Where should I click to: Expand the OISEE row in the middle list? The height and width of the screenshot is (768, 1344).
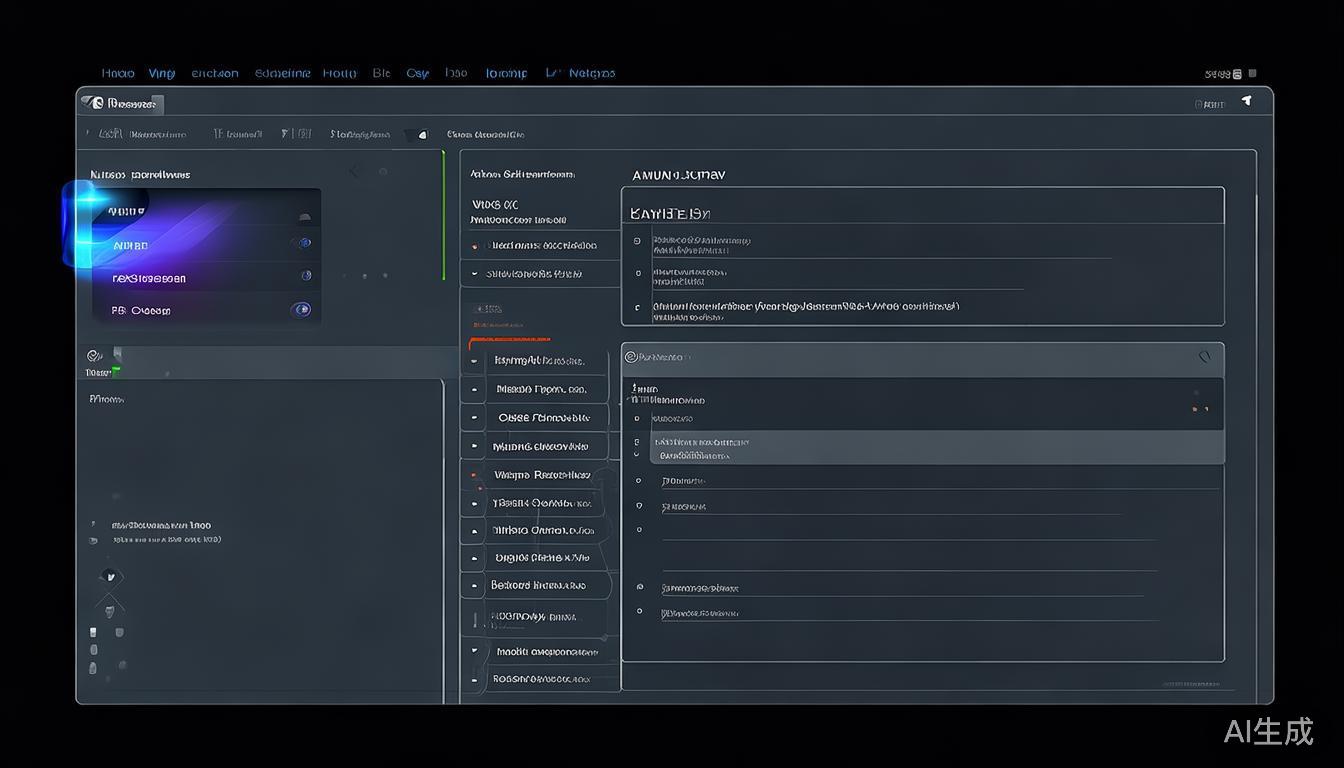coord(474,418)
